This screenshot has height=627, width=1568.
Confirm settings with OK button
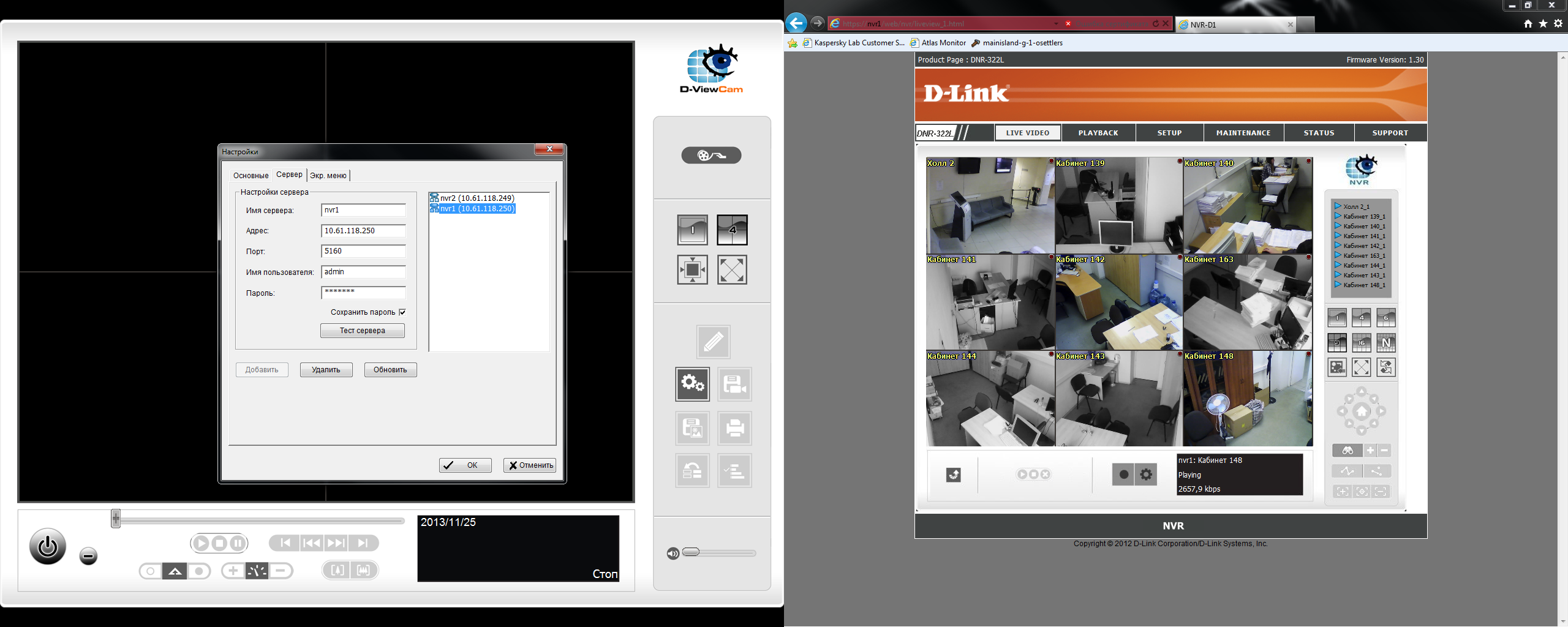[x=465, y=465]
